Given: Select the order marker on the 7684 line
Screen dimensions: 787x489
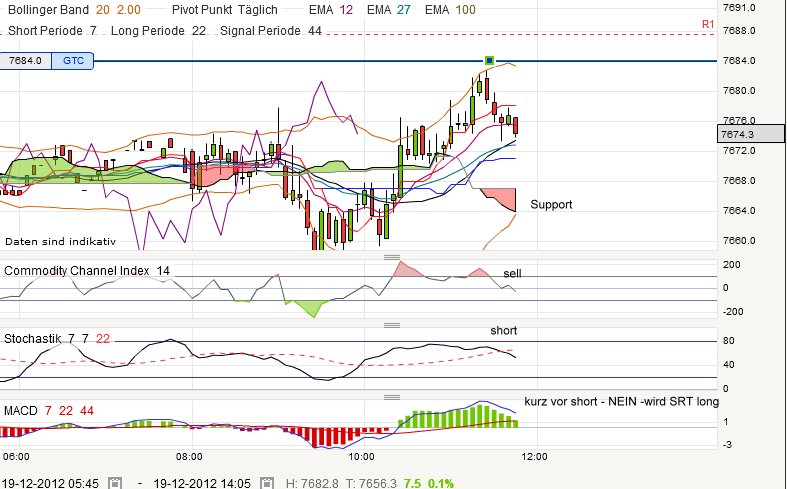Looking at the screenshot, I should click(489, 61).
